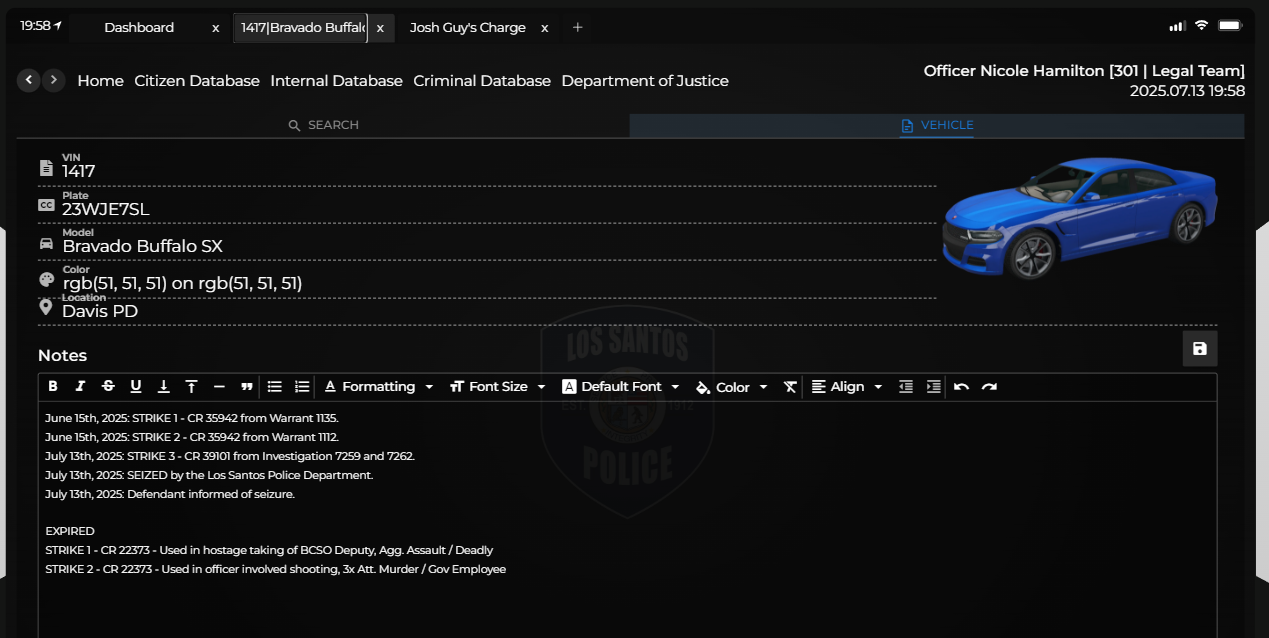
Task: Go back with the left arrow button
Action: pyautogui.click(x=29, y=80)
